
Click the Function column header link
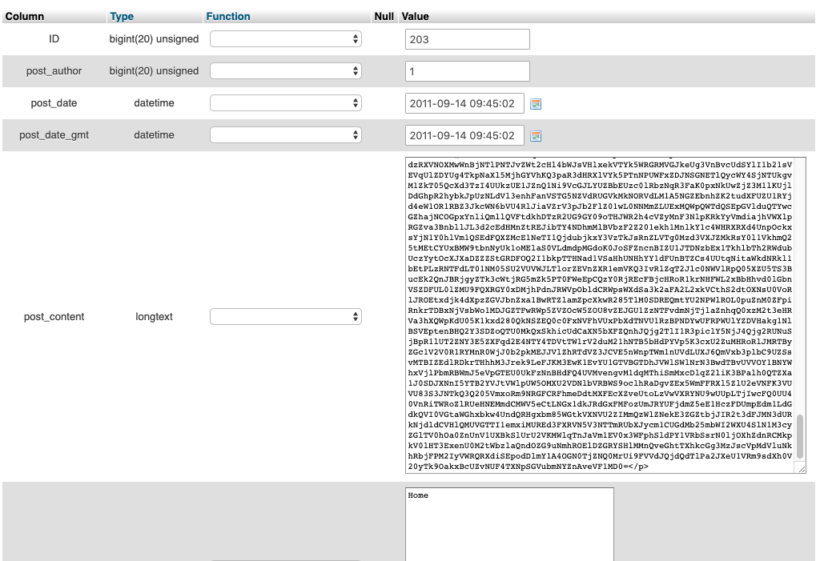(228, 16)
